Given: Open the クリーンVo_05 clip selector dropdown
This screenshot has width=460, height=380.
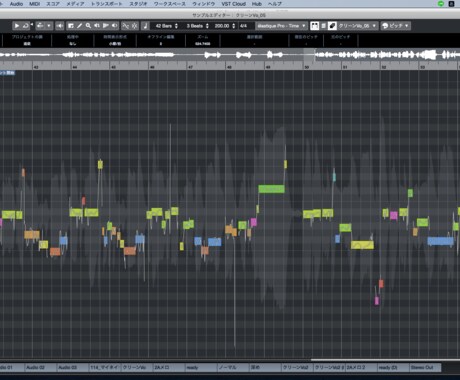Looking at the screenshot, I should (x=358, y=26).
